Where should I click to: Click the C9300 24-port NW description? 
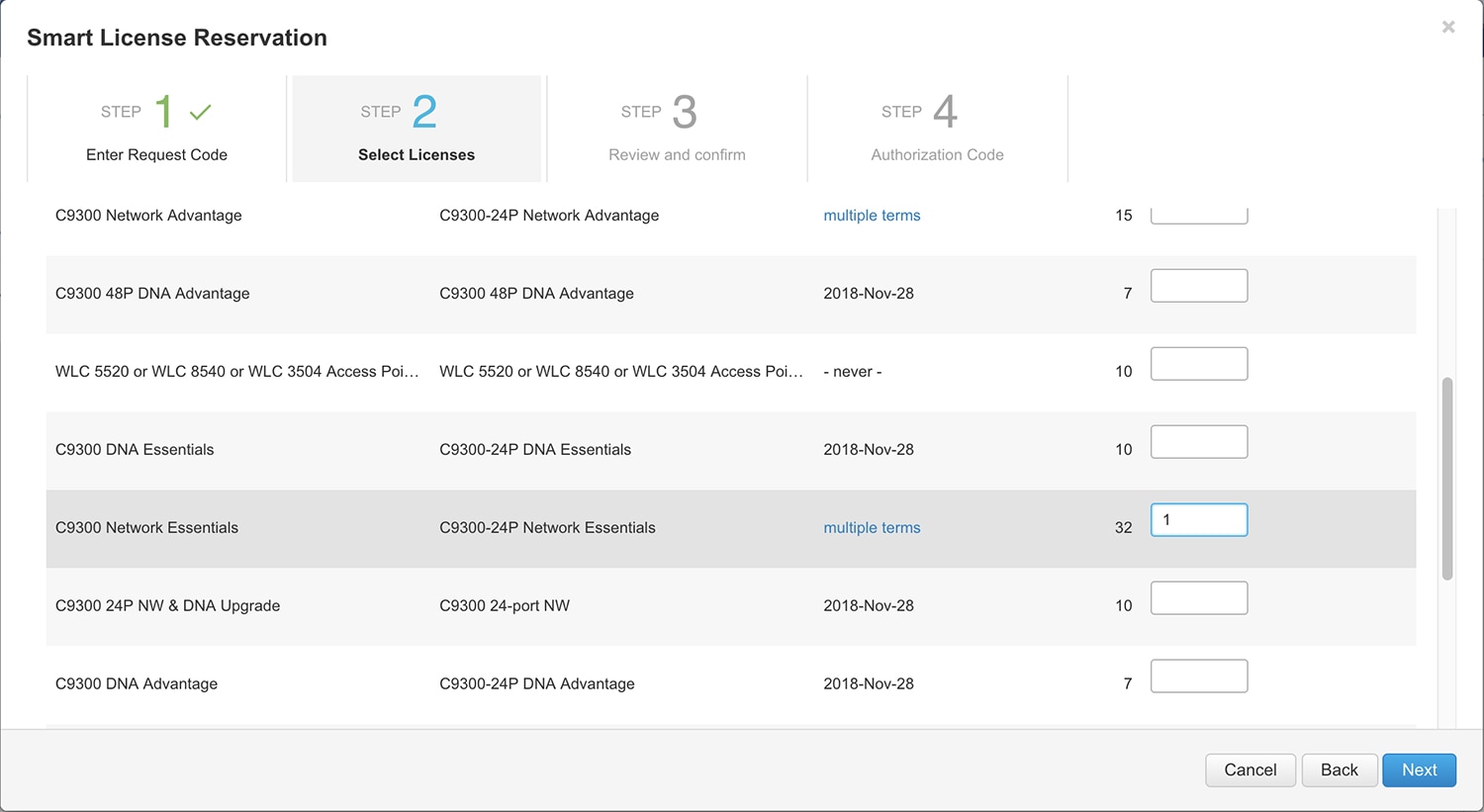tap(505, 606)
